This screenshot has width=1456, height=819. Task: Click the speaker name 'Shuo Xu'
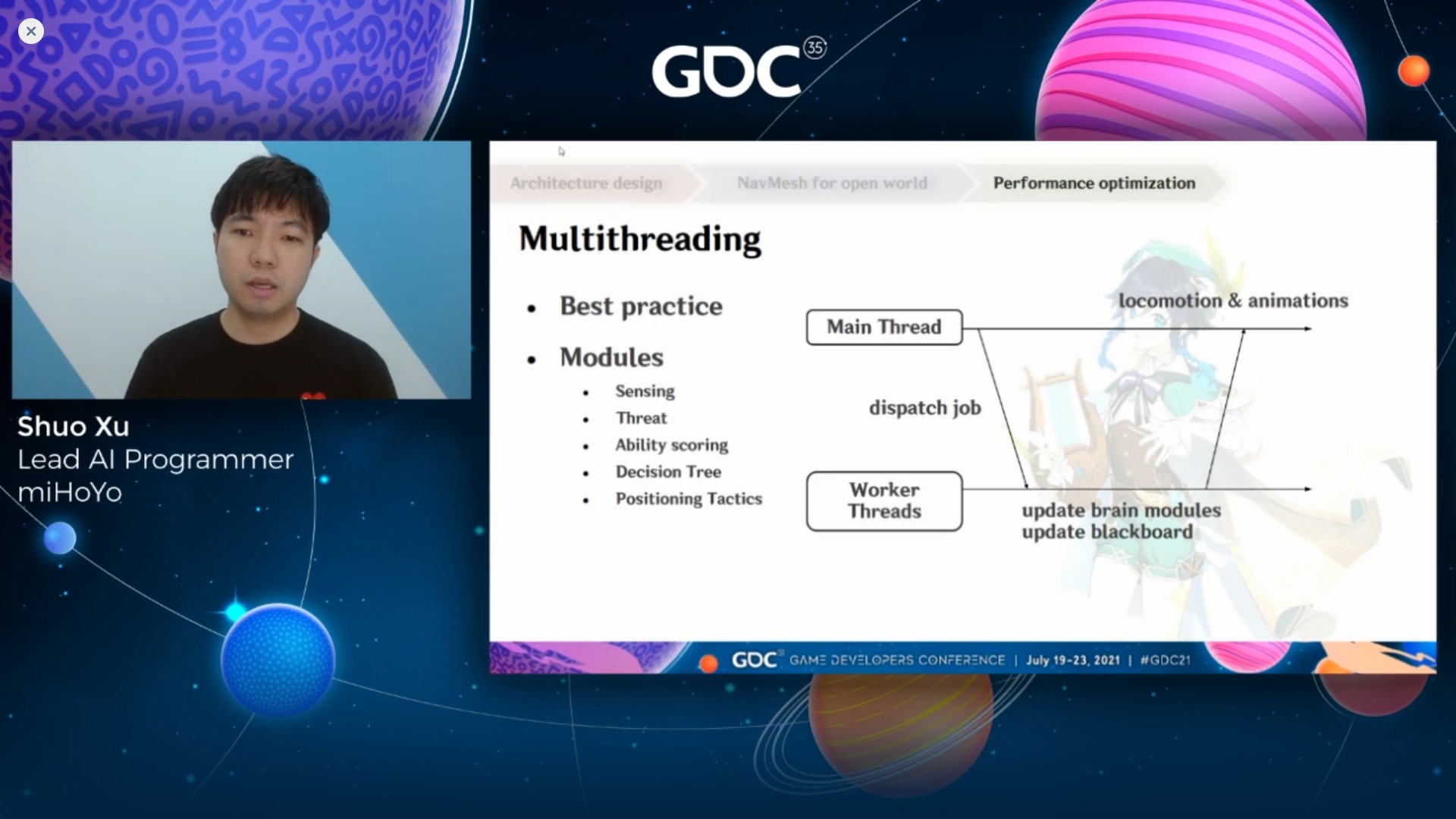coord(74,426)
